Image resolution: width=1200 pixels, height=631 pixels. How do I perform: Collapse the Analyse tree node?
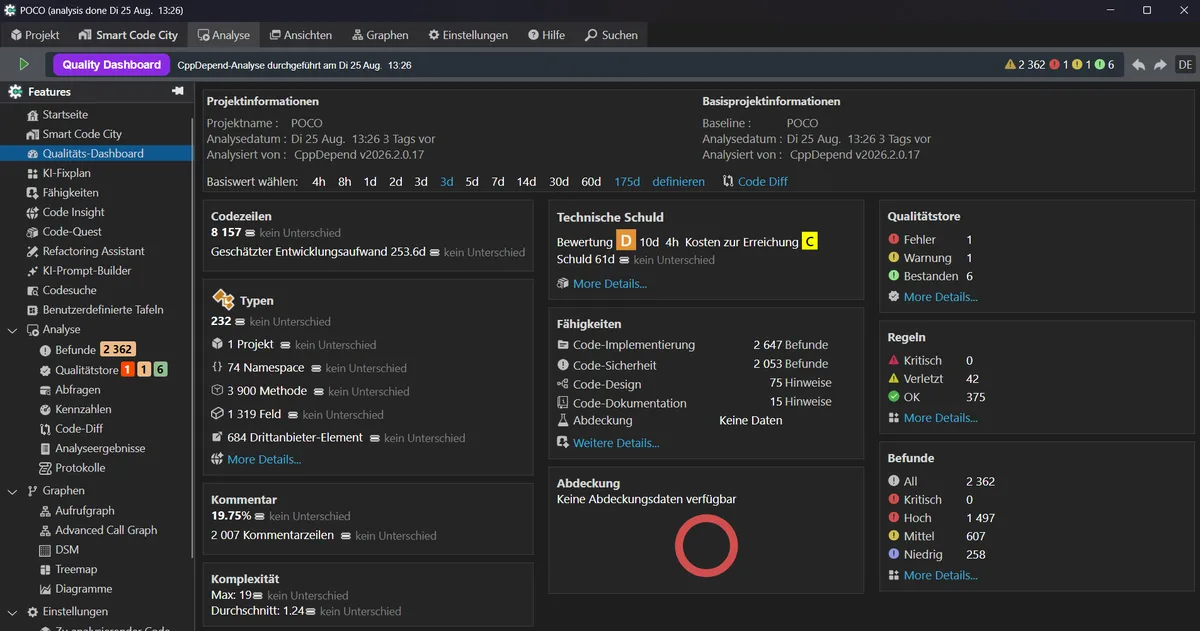tap(12, 329)
